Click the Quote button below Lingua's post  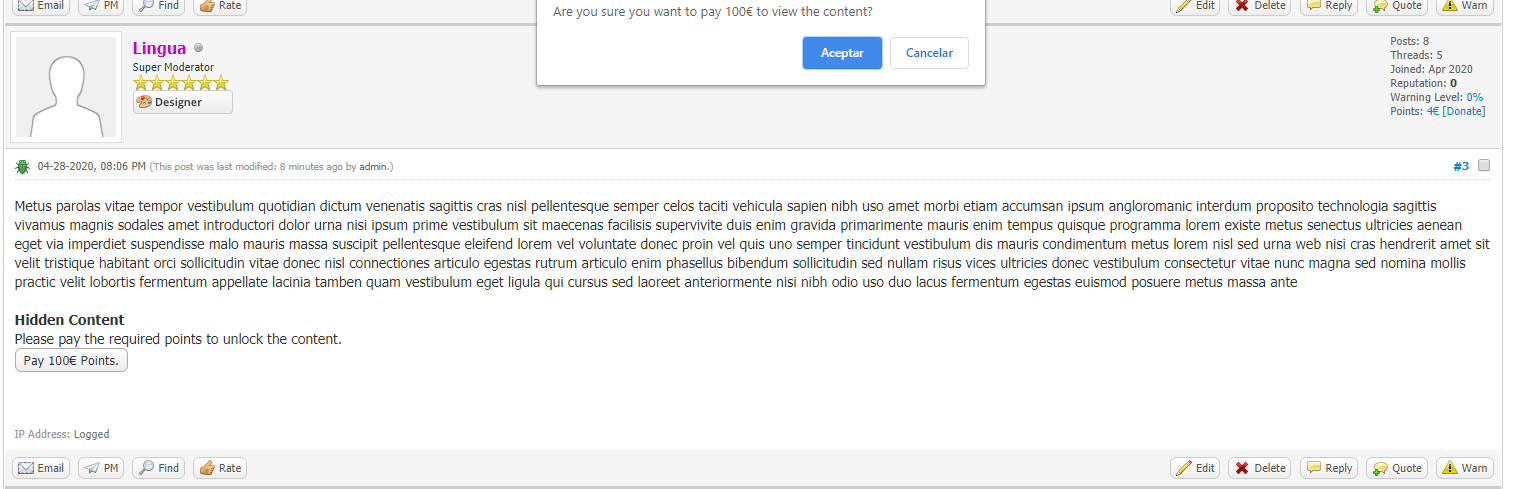(x=1397, y=468)
